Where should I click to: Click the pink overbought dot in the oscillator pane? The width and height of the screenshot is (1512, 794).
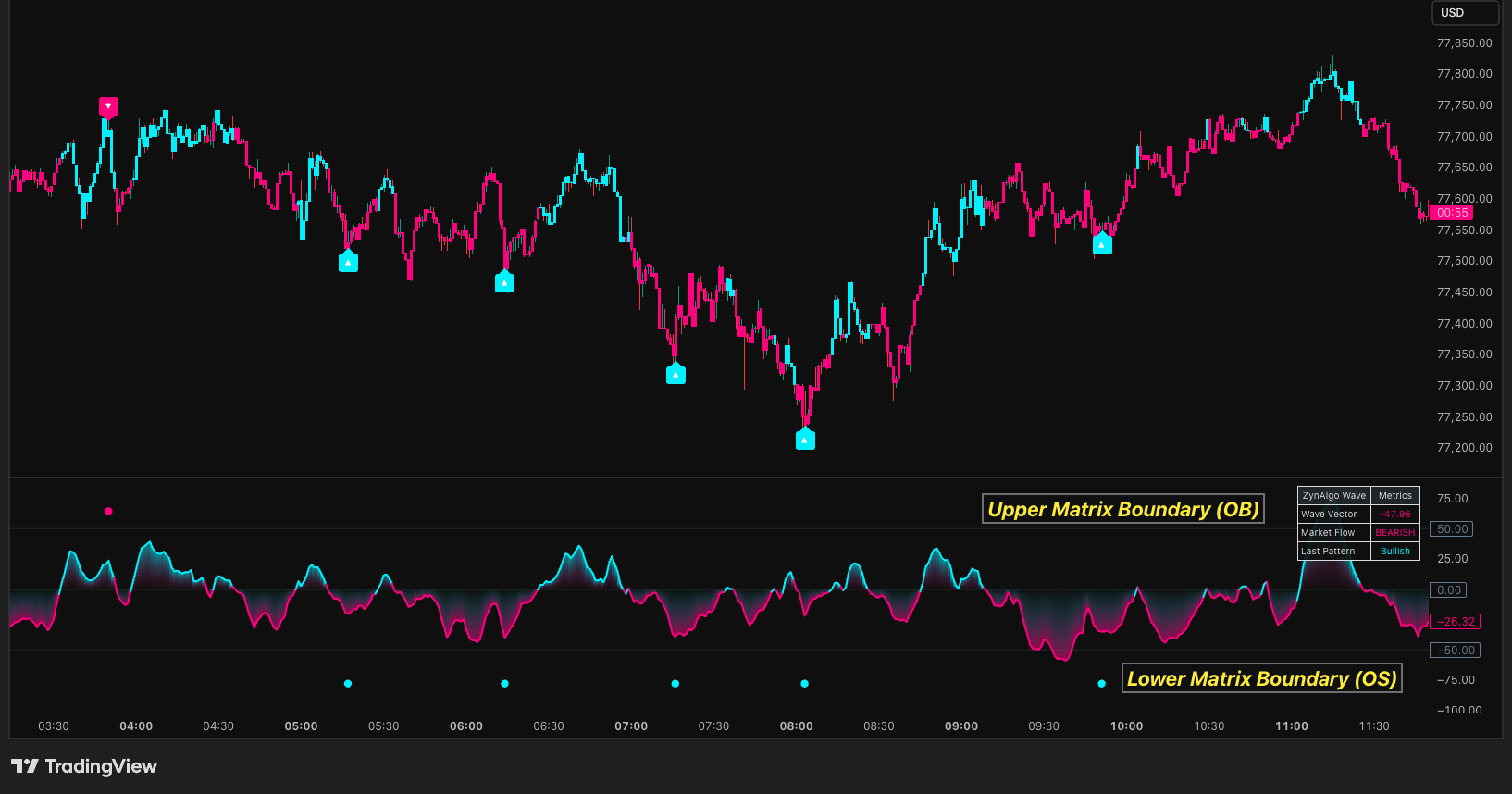pos(108,511)
